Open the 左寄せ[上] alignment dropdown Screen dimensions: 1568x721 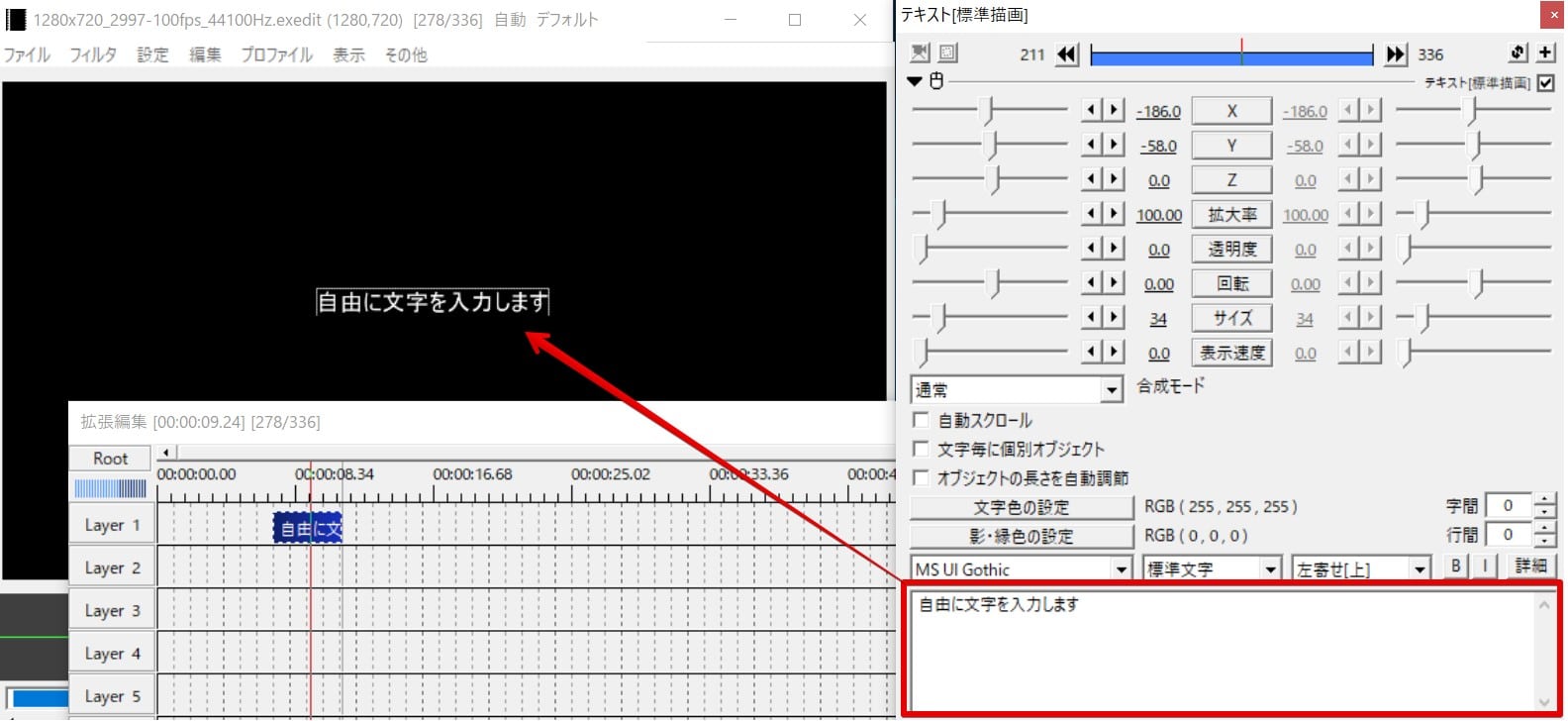point(1362,569)
